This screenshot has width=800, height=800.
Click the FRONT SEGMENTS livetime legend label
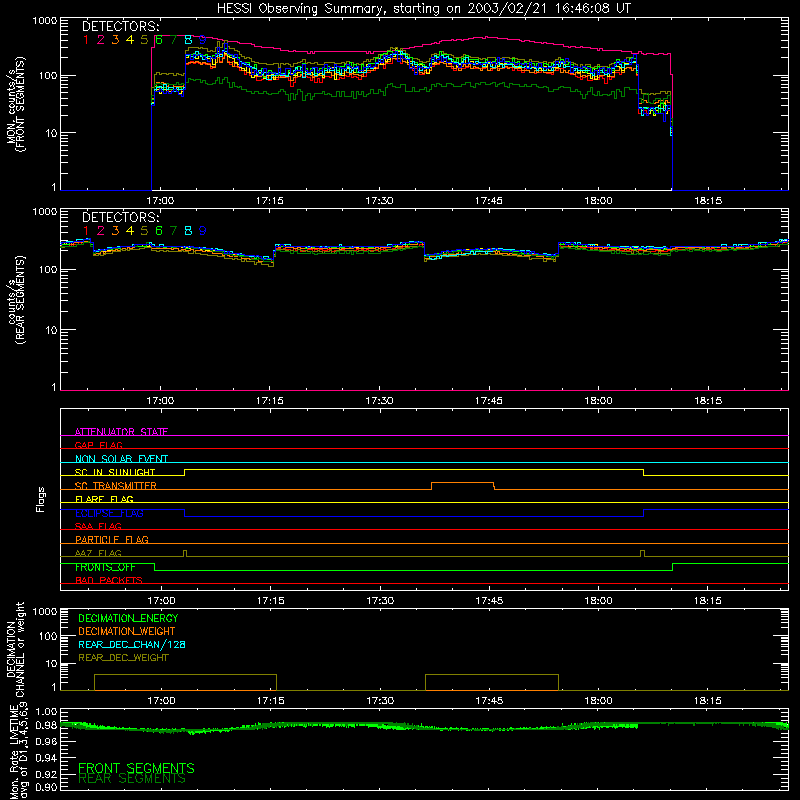[x=136, y=768]
